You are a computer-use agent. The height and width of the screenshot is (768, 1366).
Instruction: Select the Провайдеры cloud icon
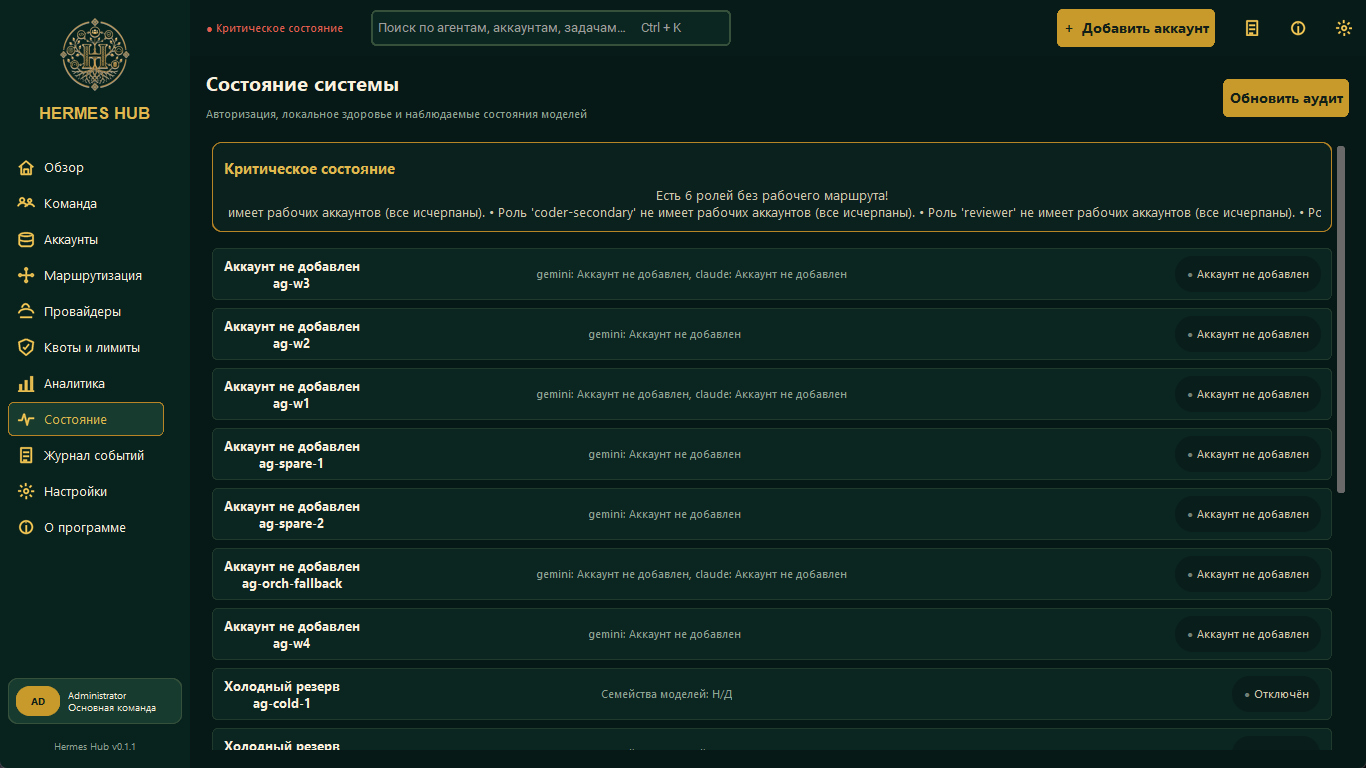26,311
